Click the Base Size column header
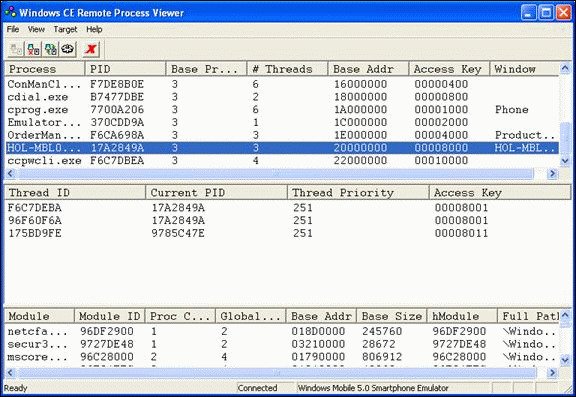Viewport: 576px width, 397px height. [391, 316]
